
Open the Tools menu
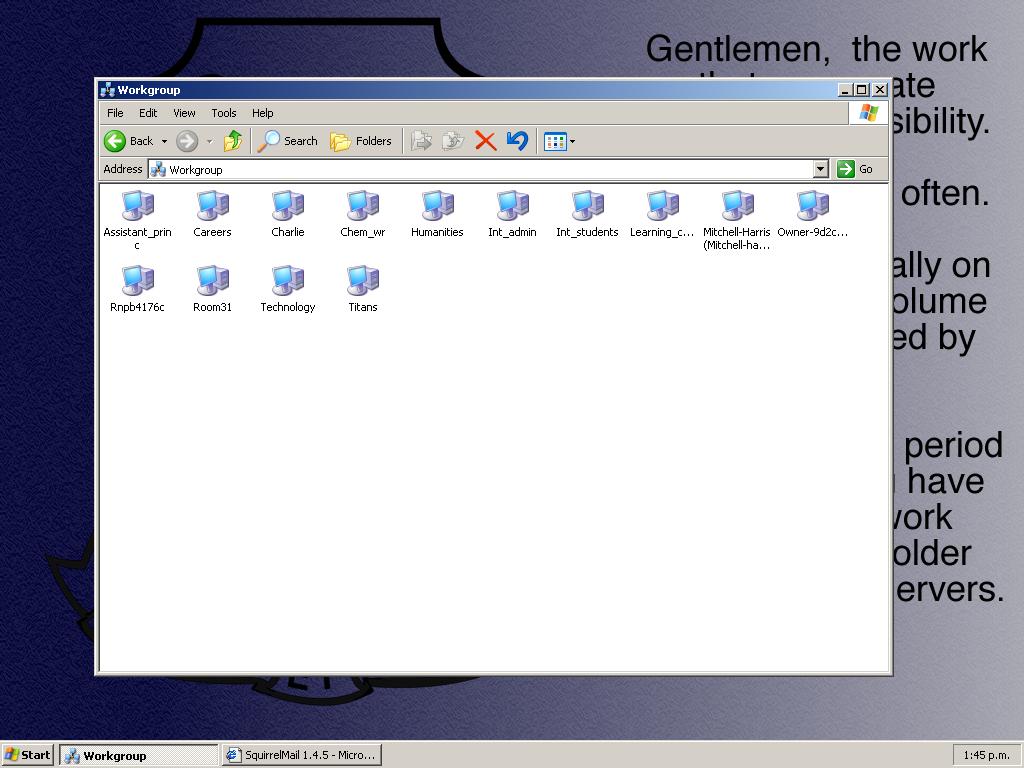pyautogui.click(x=223, y=113)
